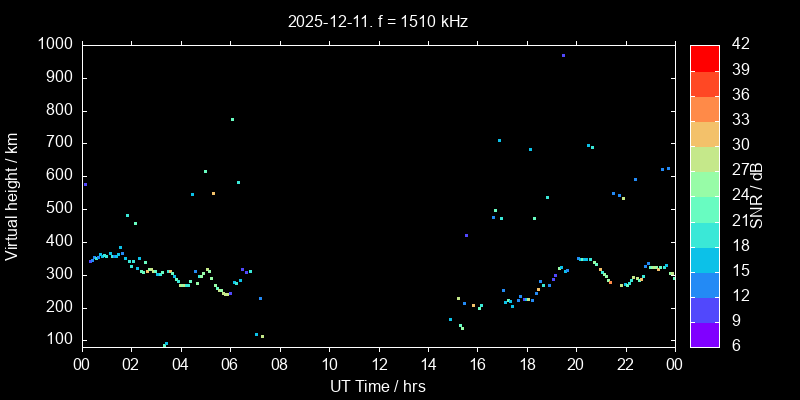Click the 00 tick at the time axis start
The width and height of the screenshot is (800, 400).
81,365
